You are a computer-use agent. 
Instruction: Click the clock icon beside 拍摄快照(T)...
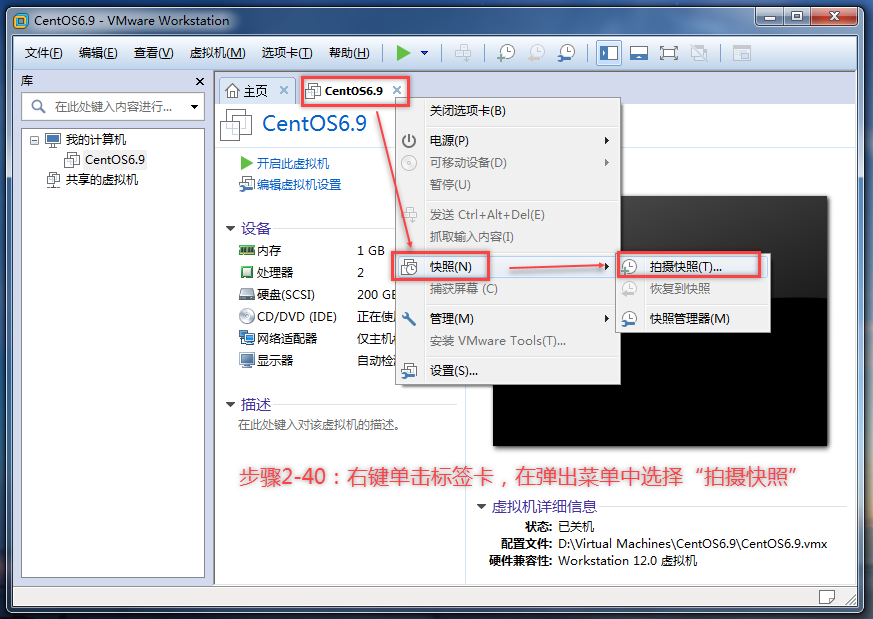pos(629,267)
